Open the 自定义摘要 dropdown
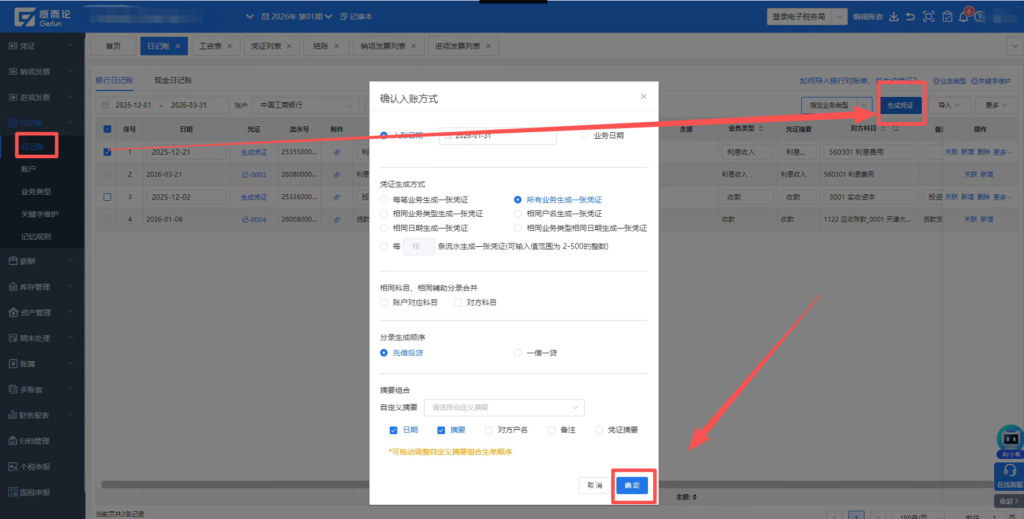The image size is (1024, 519). click(504, 408)
